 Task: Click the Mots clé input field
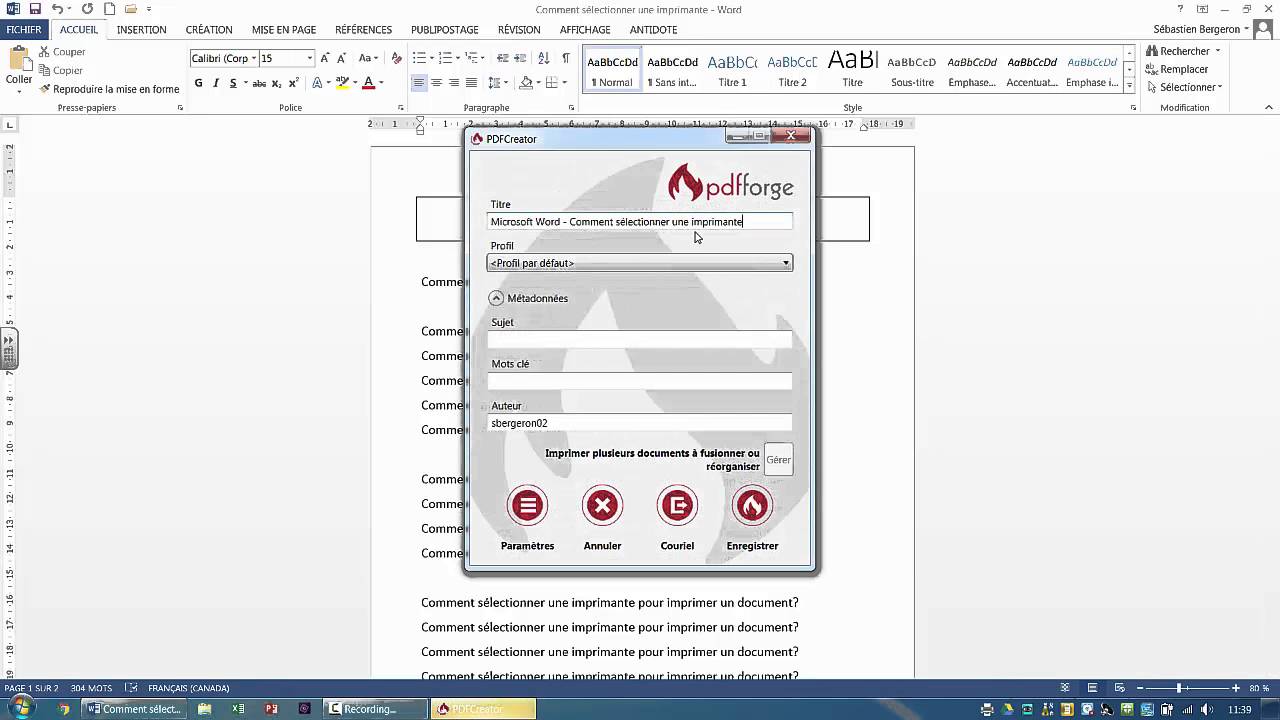[640, 381]
